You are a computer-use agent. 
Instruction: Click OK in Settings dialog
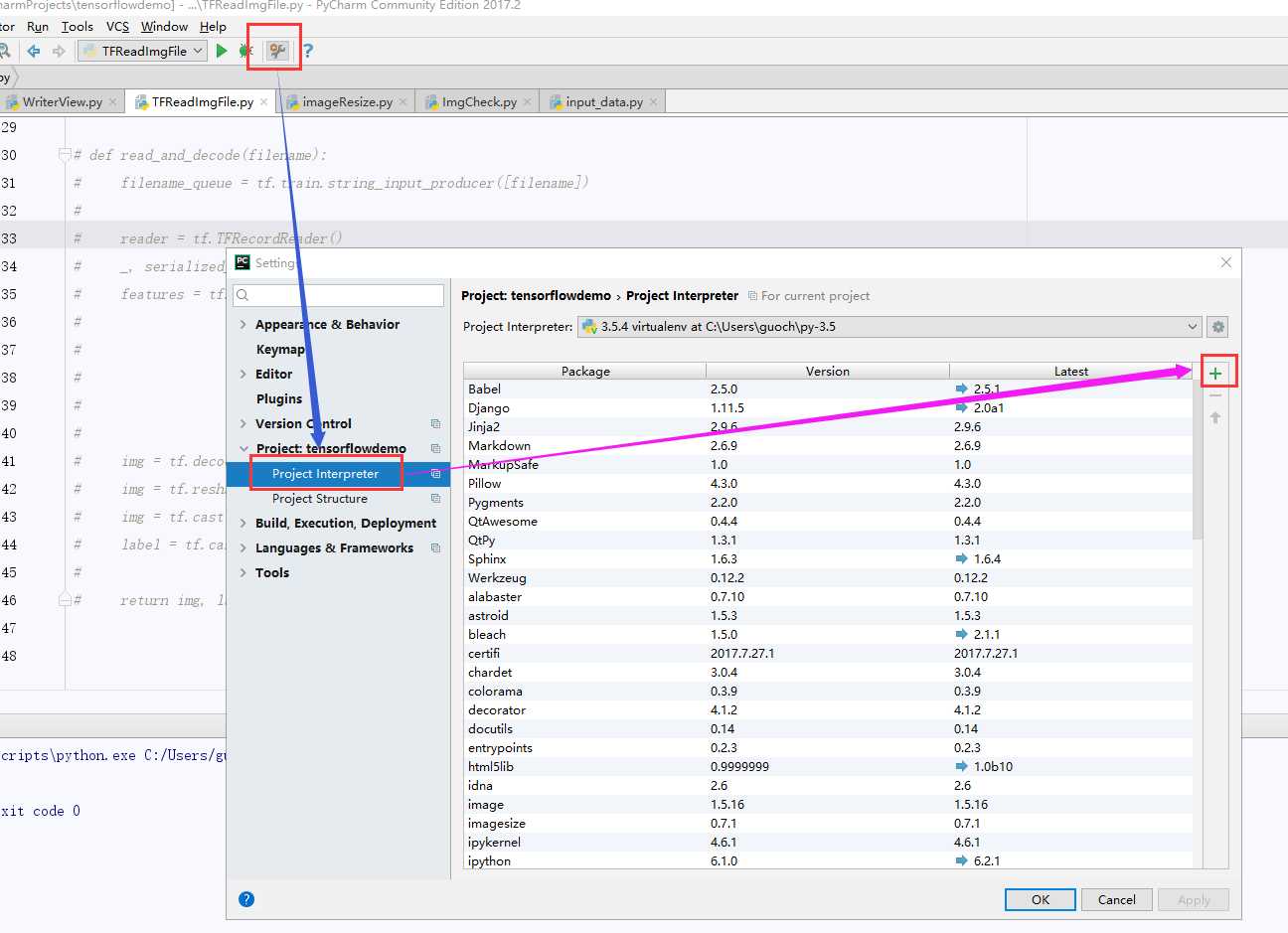[1041, 900]
